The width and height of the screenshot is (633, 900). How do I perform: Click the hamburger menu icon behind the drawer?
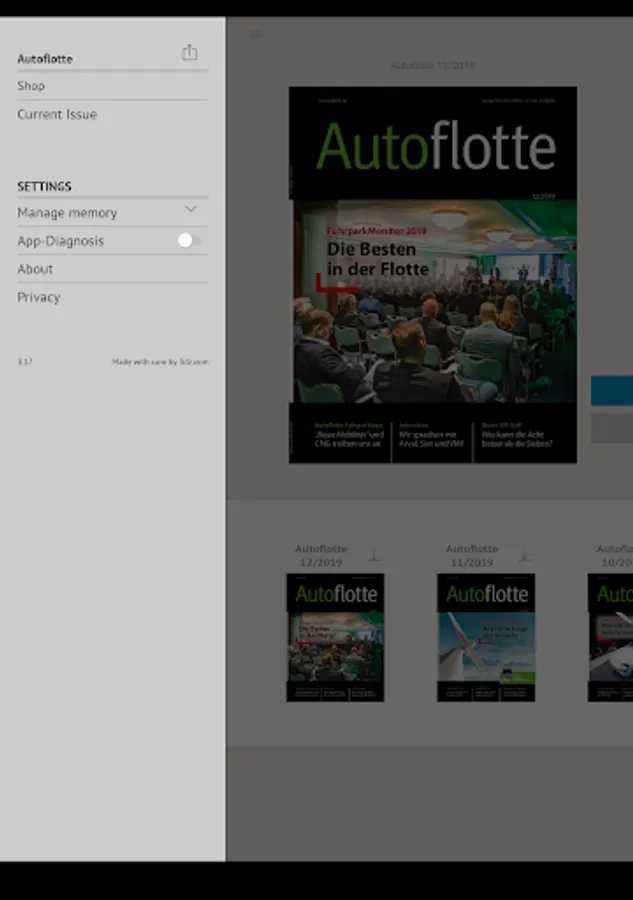tap(256, 34)
